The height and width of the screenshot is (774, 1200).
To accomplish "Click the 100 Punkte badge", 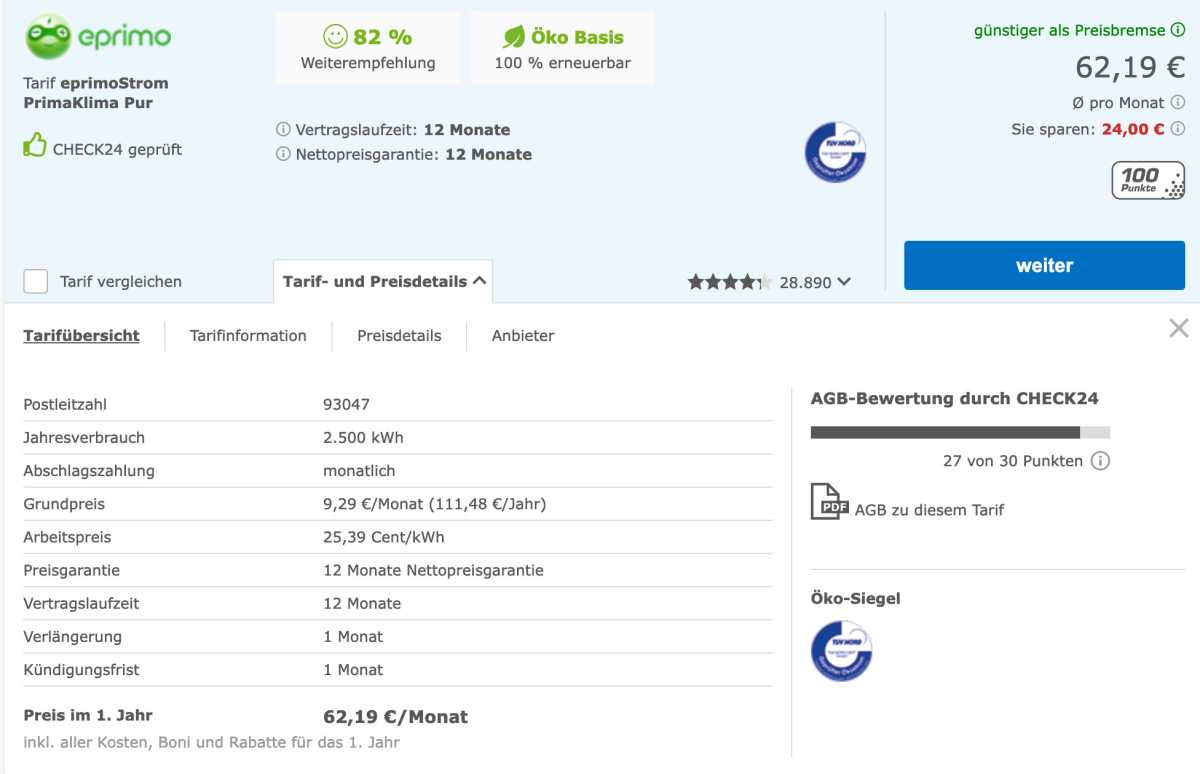I will click(1148, 181).
